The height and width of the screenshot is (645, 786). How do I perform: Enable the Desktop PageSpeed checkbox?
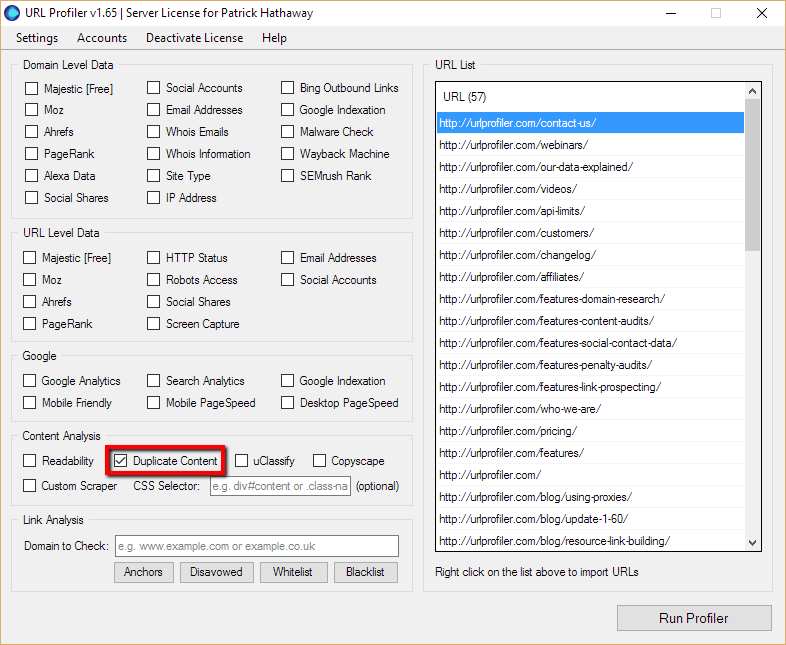[287, 403]
